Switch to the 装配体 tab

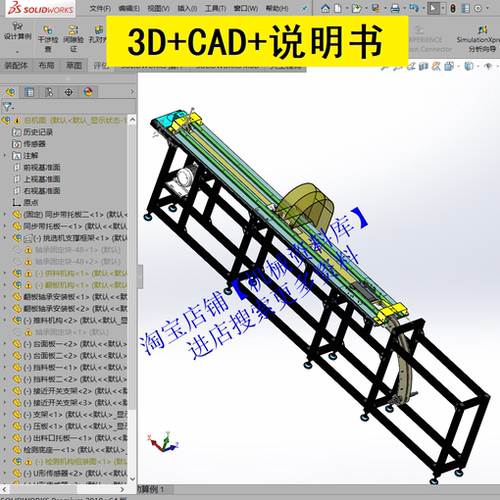[16, 66]
